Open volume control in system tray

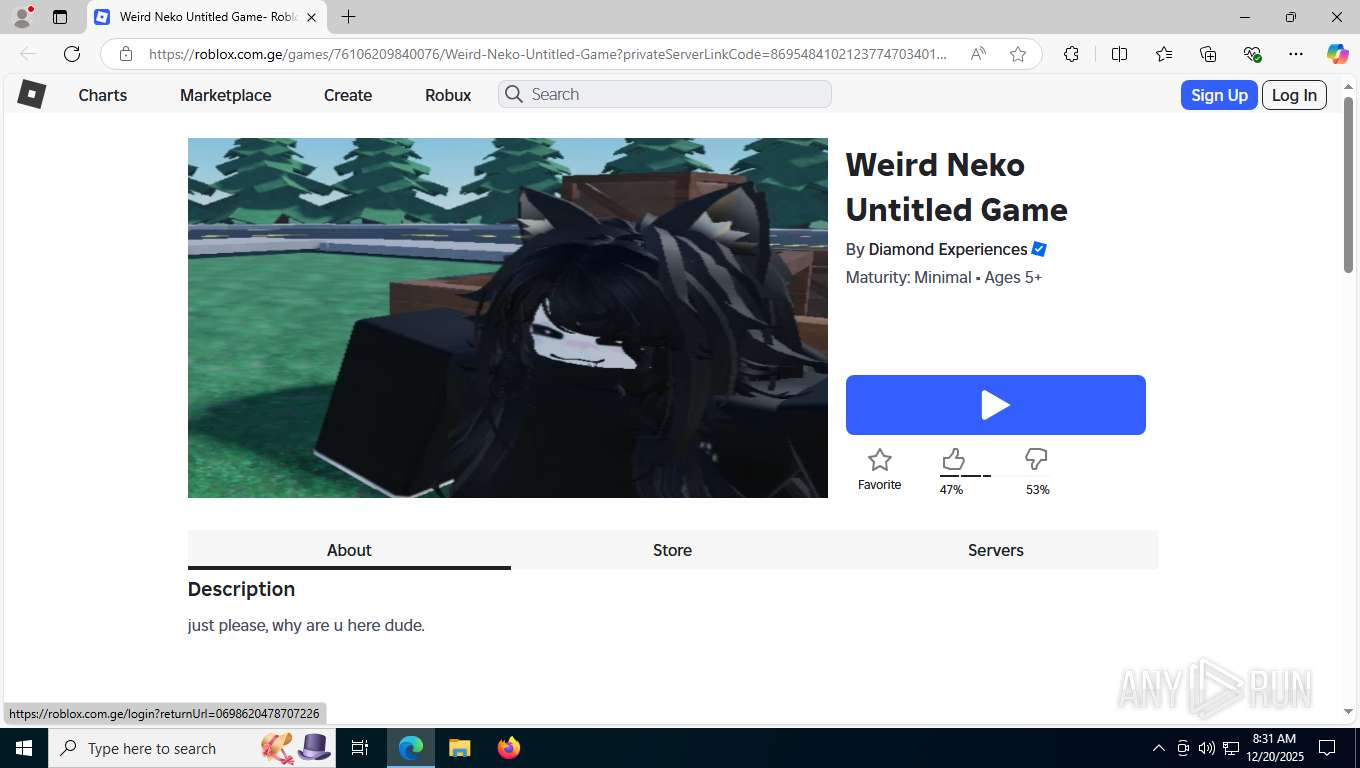pyautogui.click(x=1207, y=748)
